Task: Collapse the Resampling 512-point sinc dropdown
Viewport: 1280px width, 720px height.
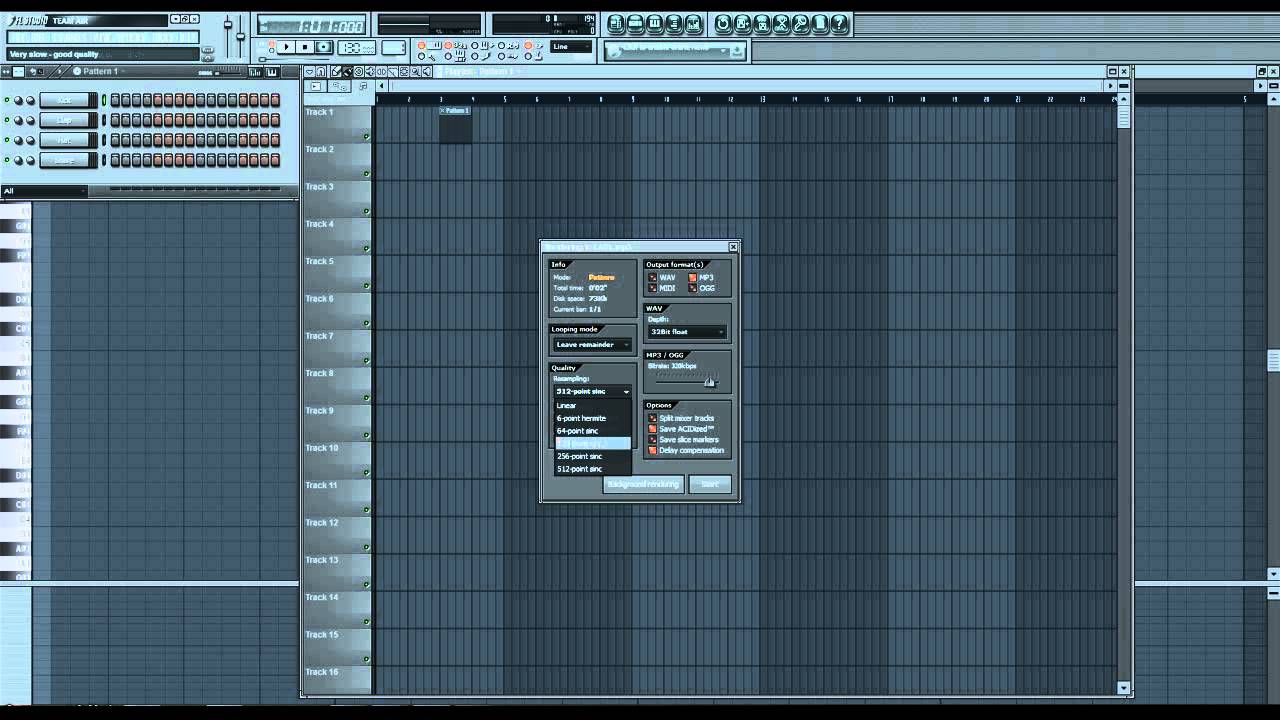Action: click(593, 391)
